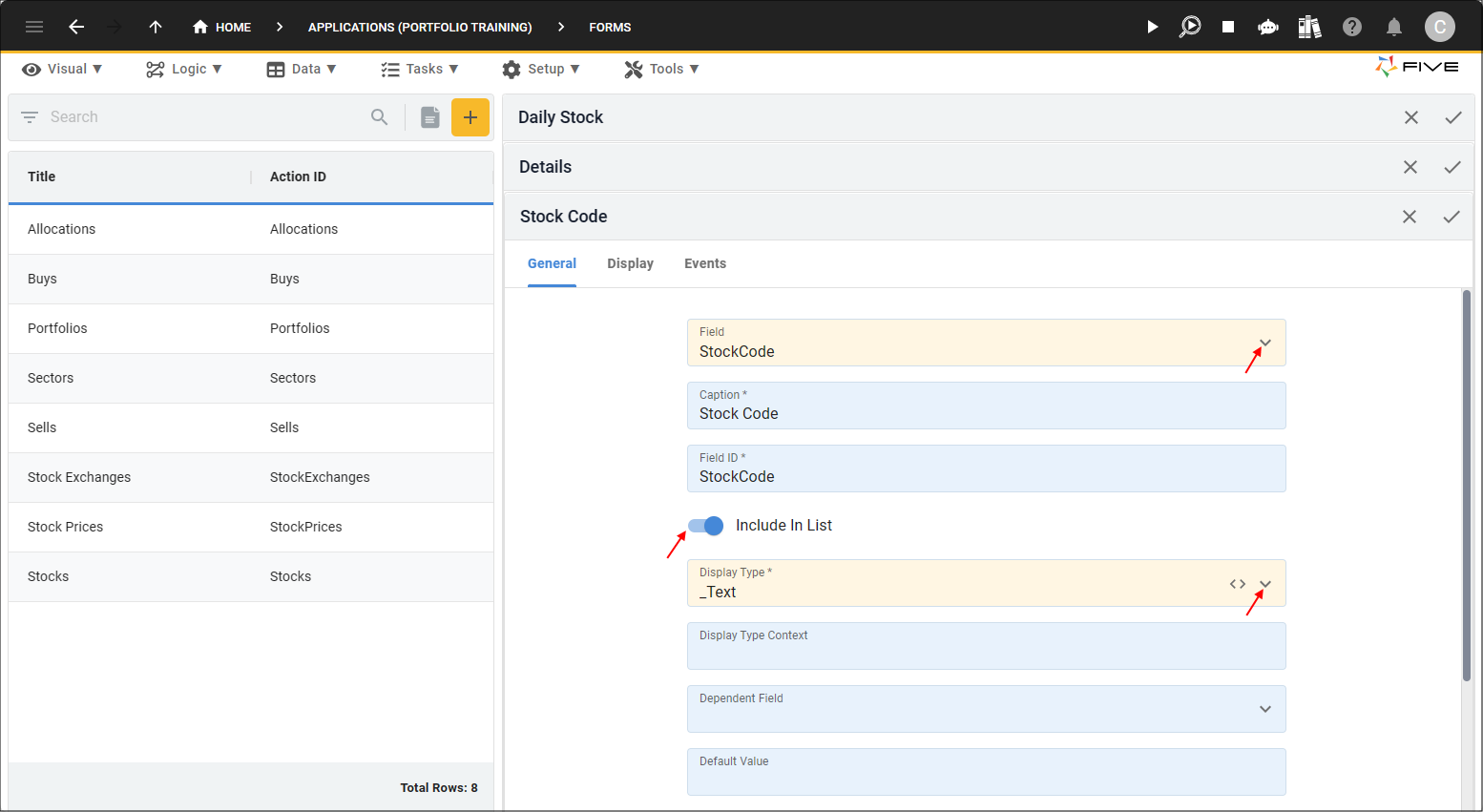Open the debug inspector run icon
This screenshot has height=812, width=1483.
(x=1189, y=27)
